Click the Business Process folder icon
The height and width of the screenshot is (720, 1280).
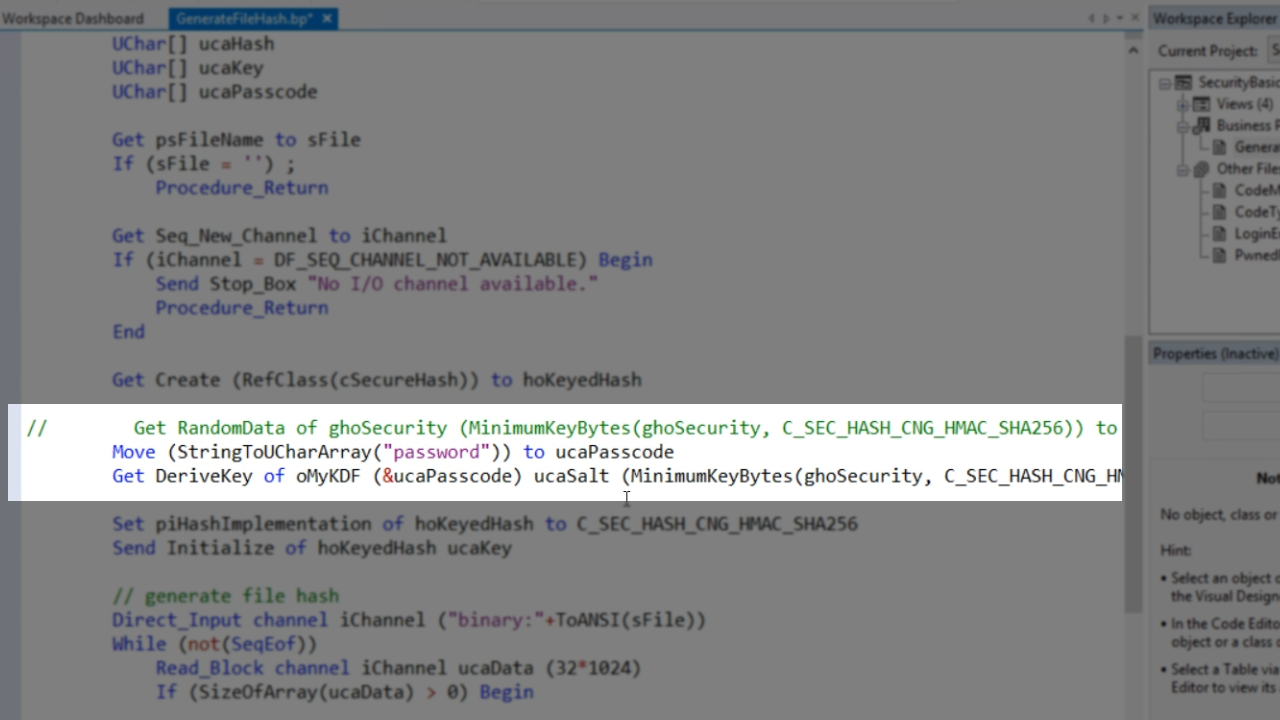coord(1202,126)
